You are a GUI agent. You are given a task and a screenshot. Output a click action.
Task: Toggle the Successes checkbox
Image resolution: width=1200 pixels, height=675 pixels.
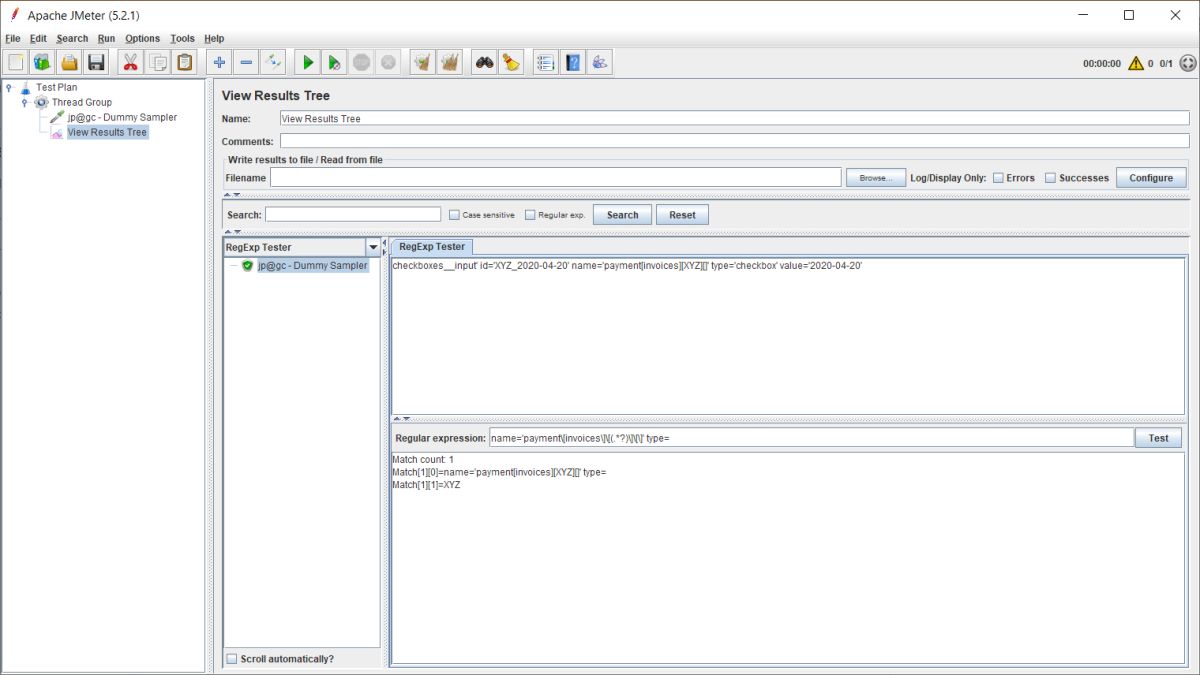click(1050, 178)
